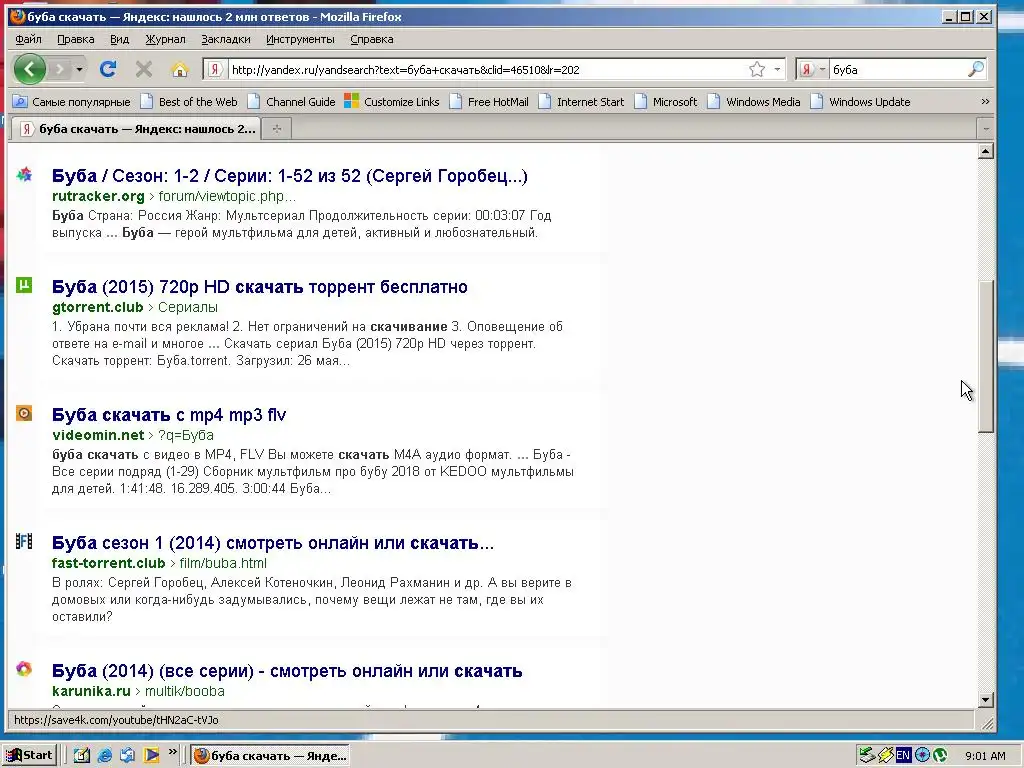This screenshot has height=768, width=1024.
Task: Open the Customize Links bookmark
Action: point(392,102)
